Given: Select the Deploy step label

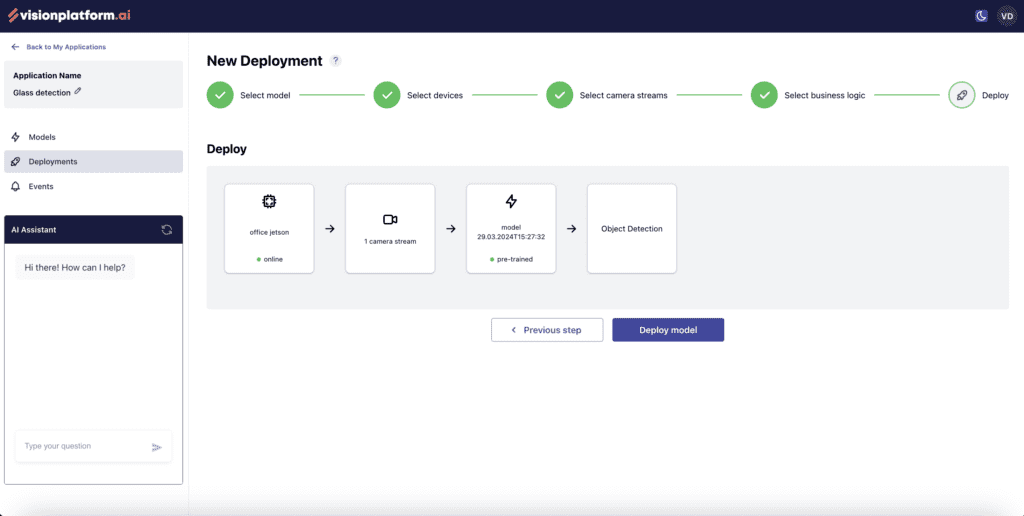Looking at the screenshot, I should coord(995,95).
